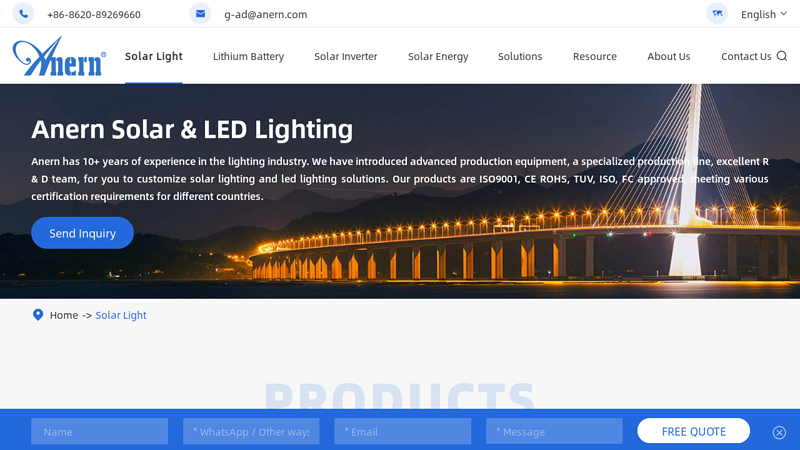Click the g-ad@anern.com email address

coord(266,14)
